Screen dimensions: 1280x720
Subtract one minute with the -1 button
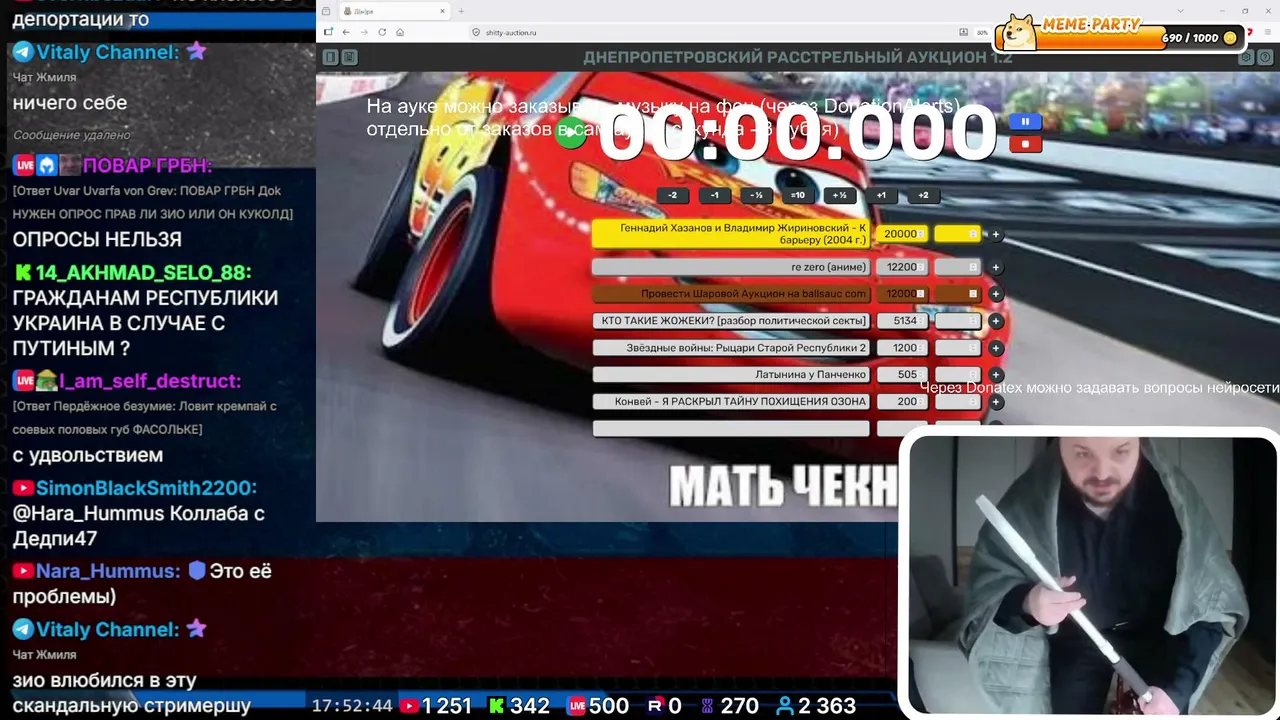714,196
